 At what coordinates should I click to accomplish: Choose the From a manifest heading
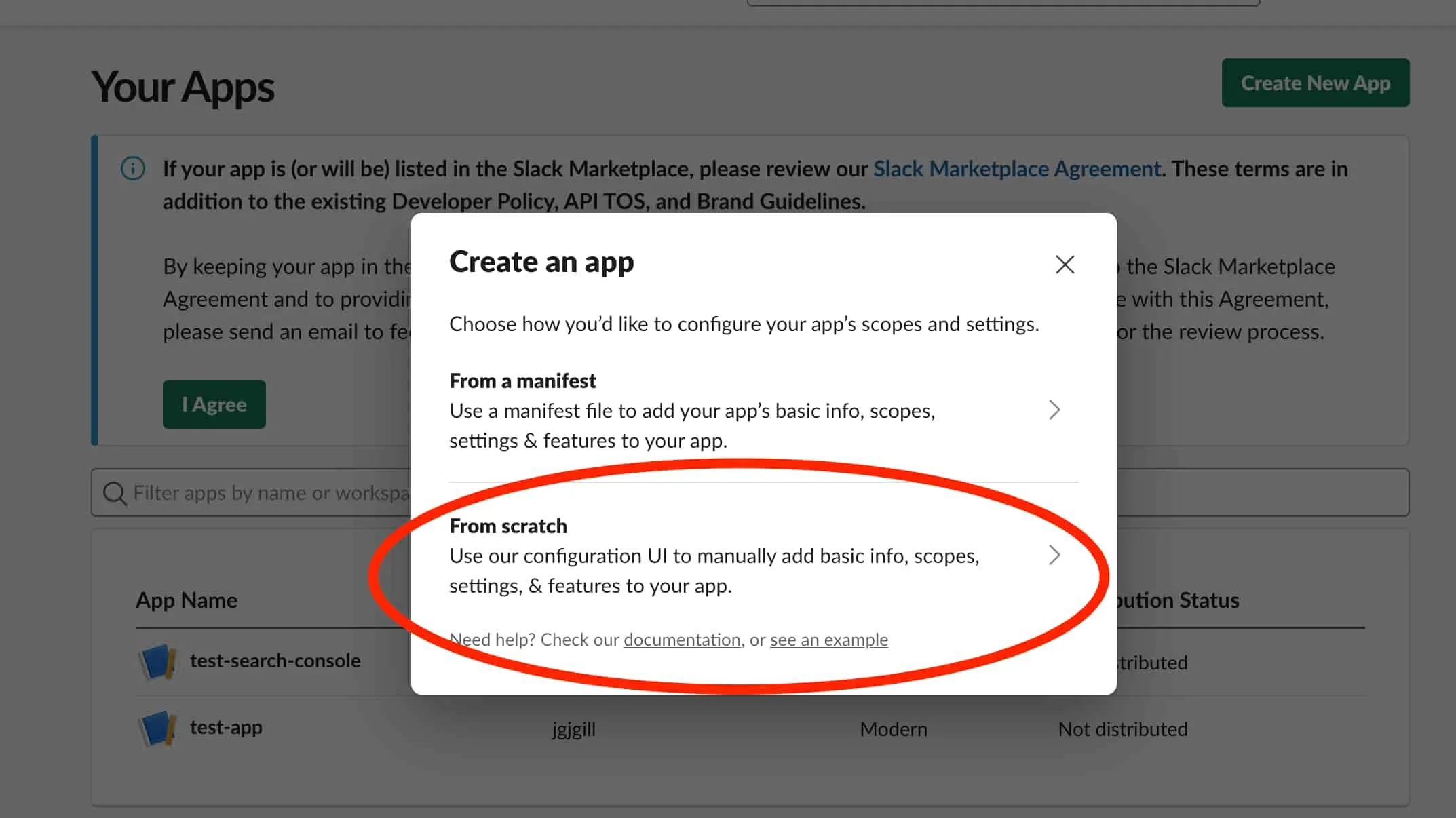(x=522, y=381)
